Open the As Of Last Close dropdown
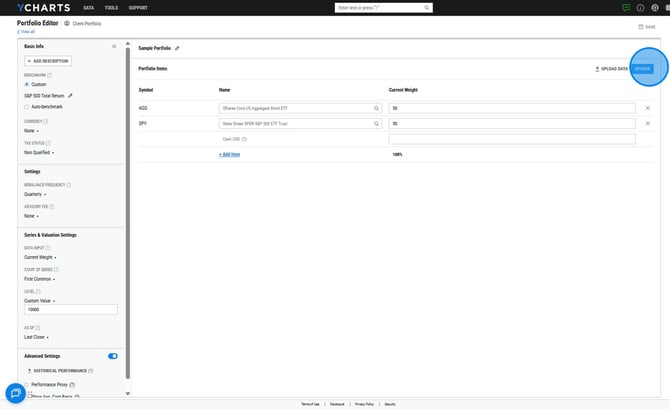 pos(36,337)
